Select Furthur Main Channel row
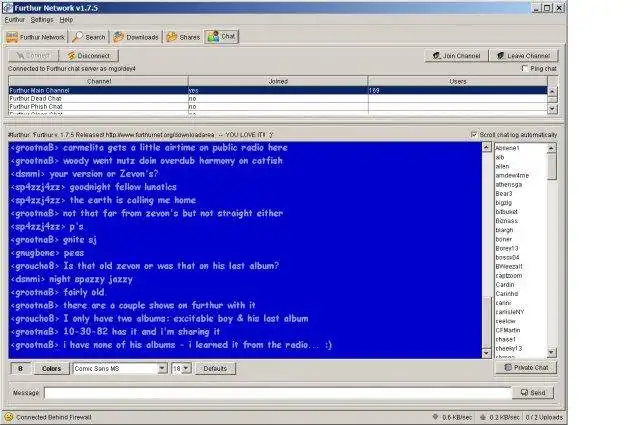The image size is (640, 425). (x=278, y=90)
